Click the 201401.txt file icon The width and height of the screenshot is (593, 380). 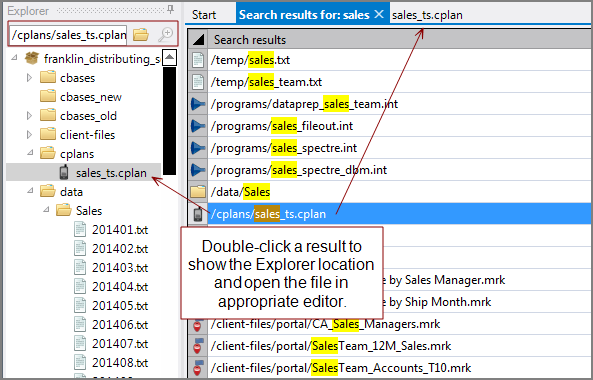(x=80, y=230)
